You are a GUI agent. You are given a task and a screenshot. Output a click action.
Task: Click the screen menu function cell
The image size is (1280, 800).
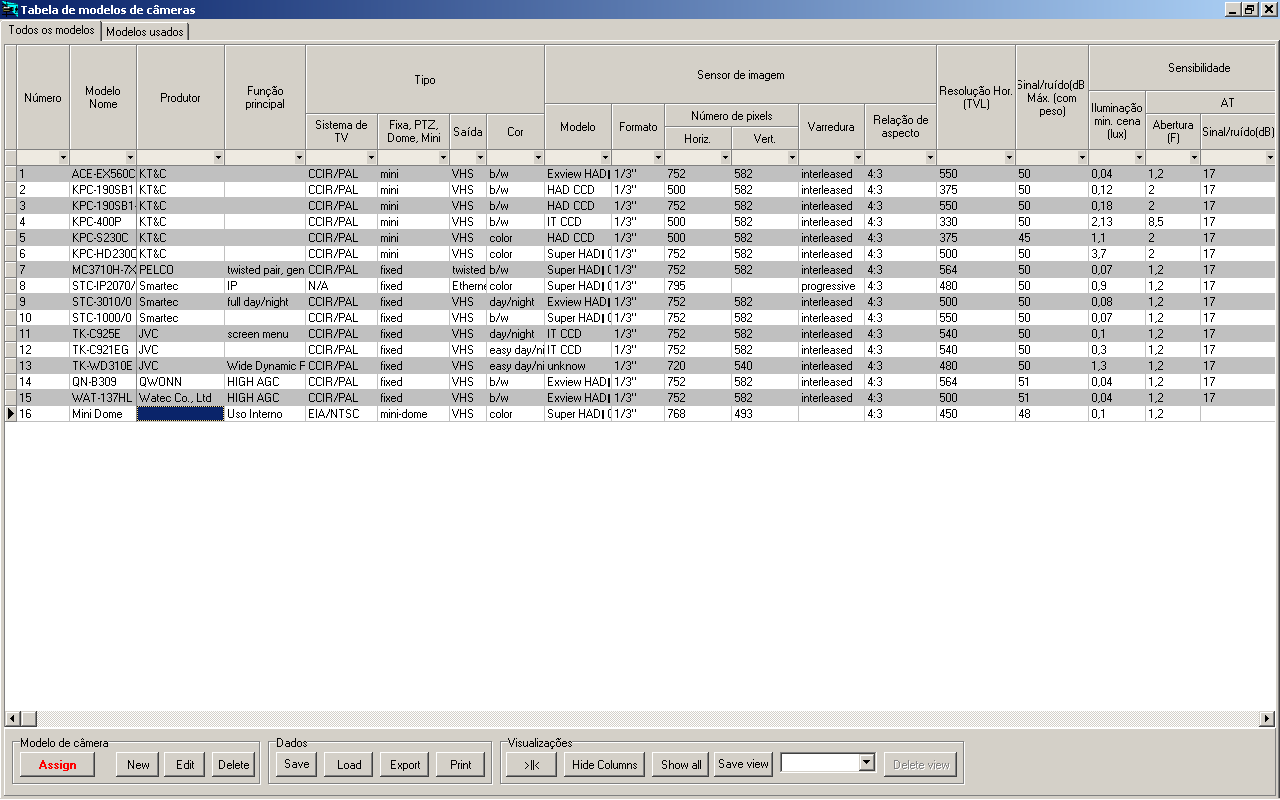pos(265,334)
